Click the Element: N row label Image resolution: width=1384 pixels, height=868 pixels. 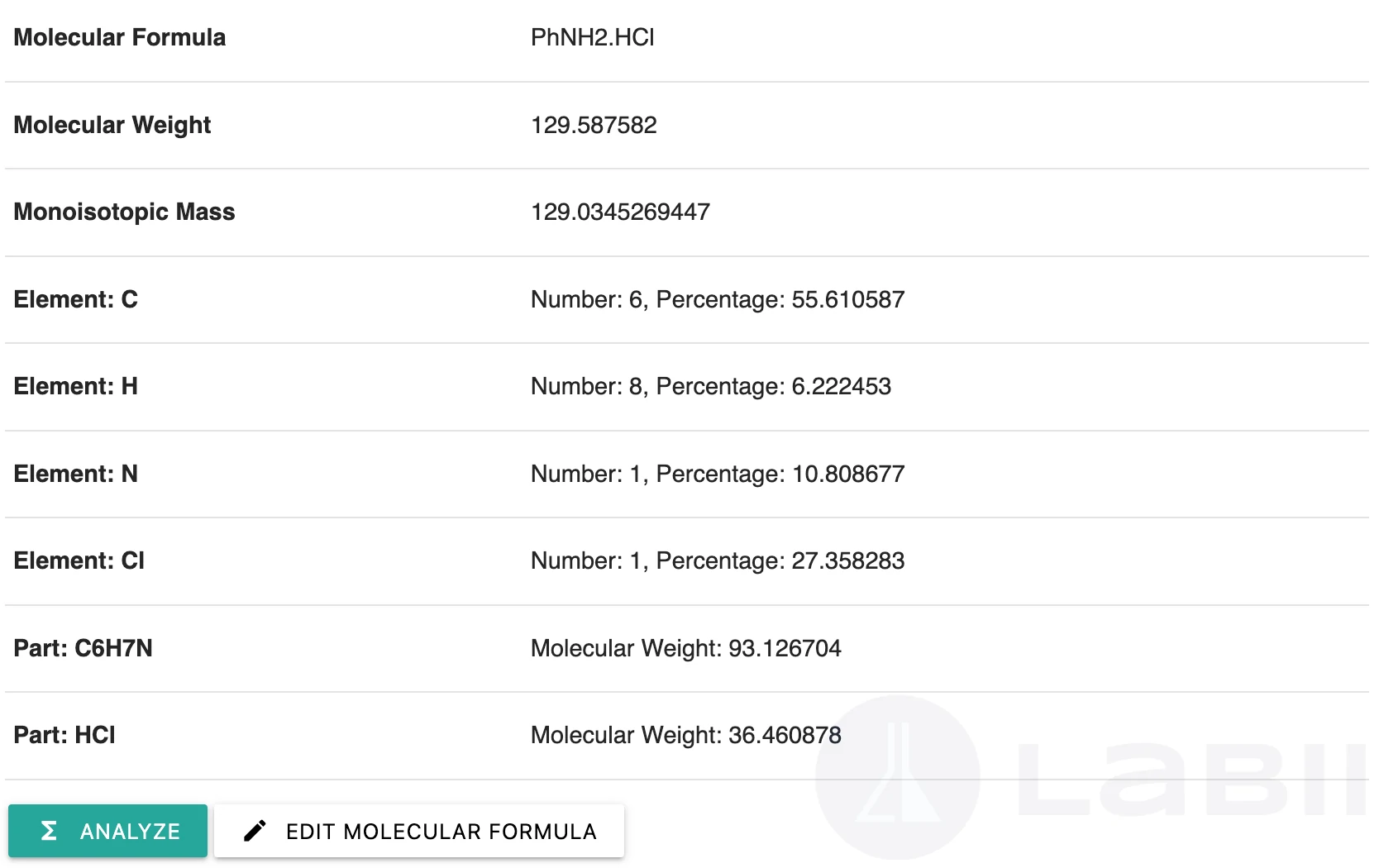(x=76, y=474)
